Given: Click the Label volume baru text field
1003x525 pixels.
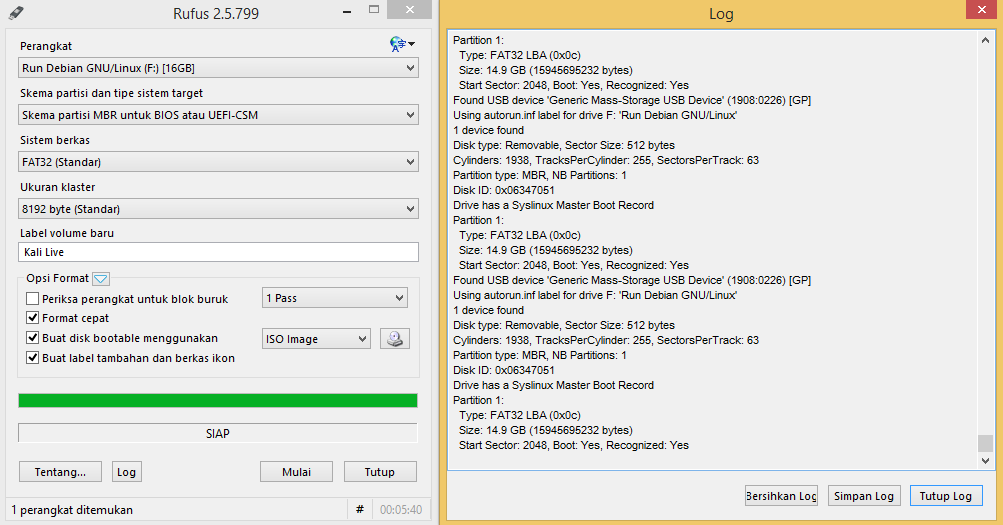Looking at the screenshot, I should [218, 252].
